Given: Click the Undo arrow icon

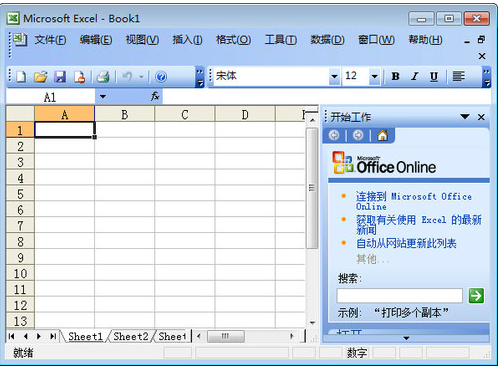Looking at the screenshot, I should pos(127,77).
